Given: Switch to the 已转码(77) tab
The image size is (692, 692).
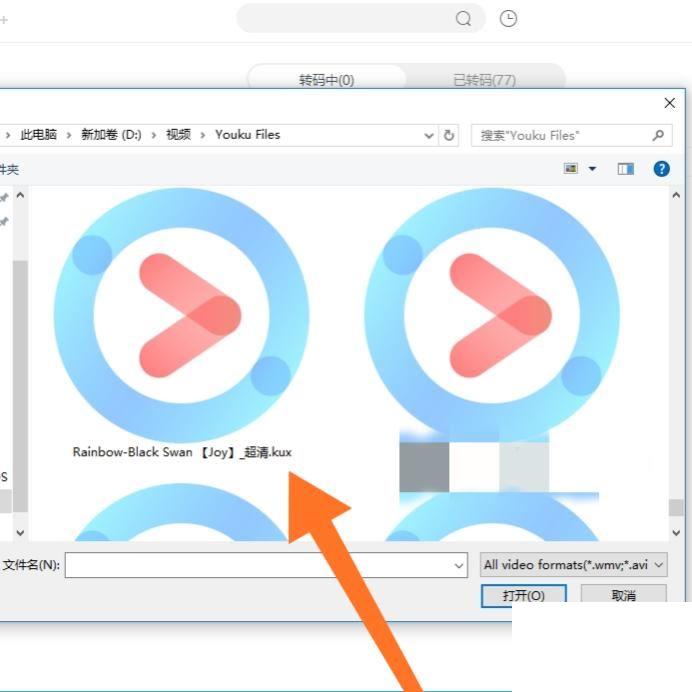Looking at the screenshot, I should pos(484,80).
